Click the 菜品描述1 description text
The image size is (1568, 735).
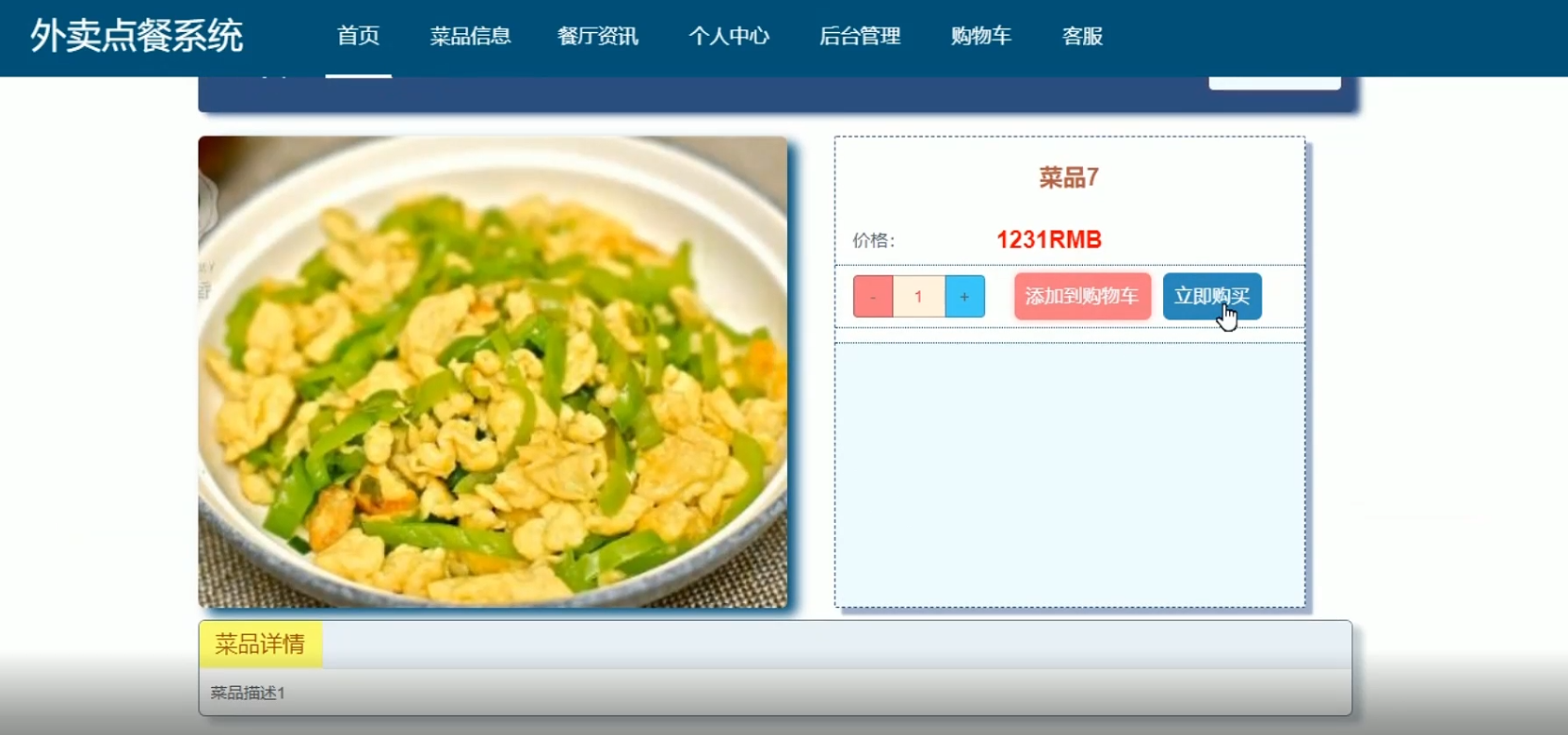[248, 693]
